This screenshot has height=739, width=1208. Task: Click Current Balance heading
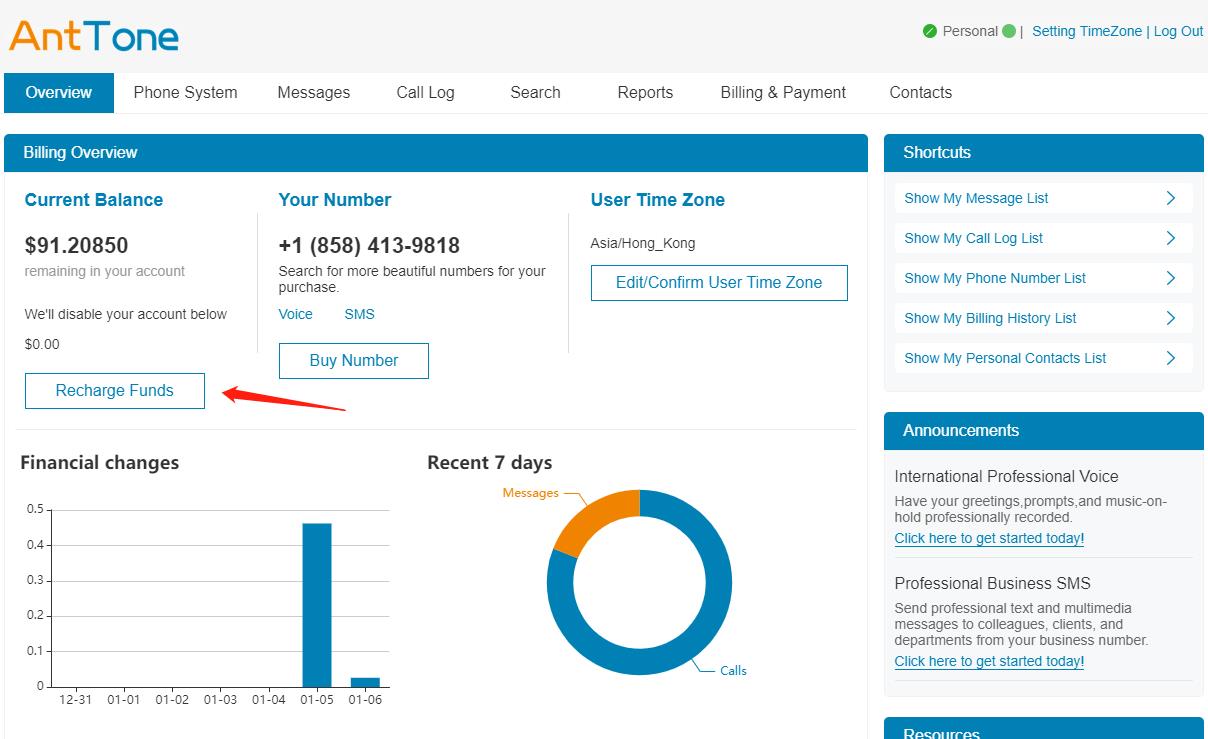click(x=94, y=200)
